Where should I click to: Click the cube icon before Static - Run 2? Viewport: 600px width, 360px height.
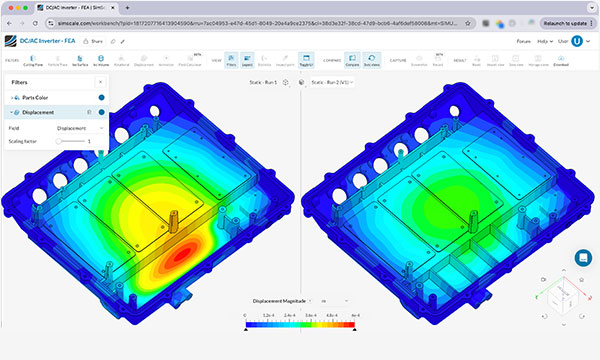pos(302,82)
